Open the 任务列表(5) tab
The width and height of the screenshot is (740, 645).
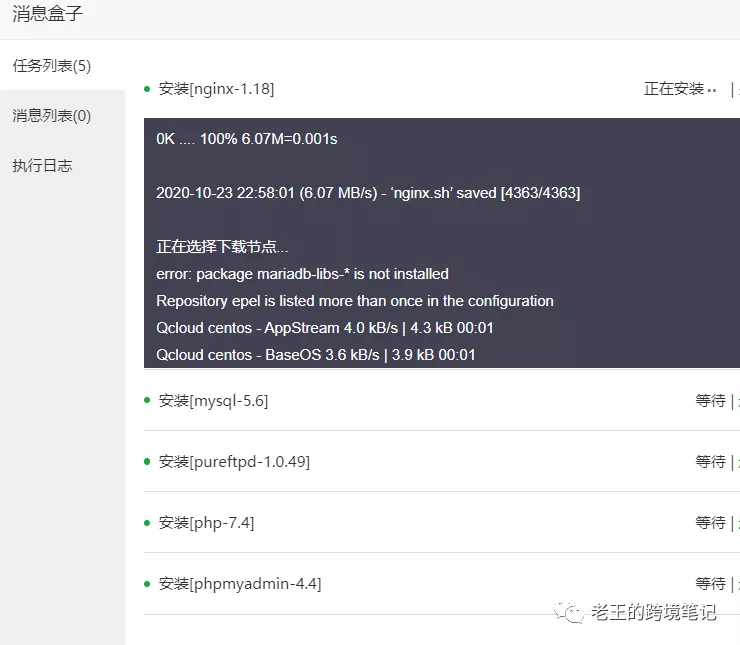click(x=52, y=66)
